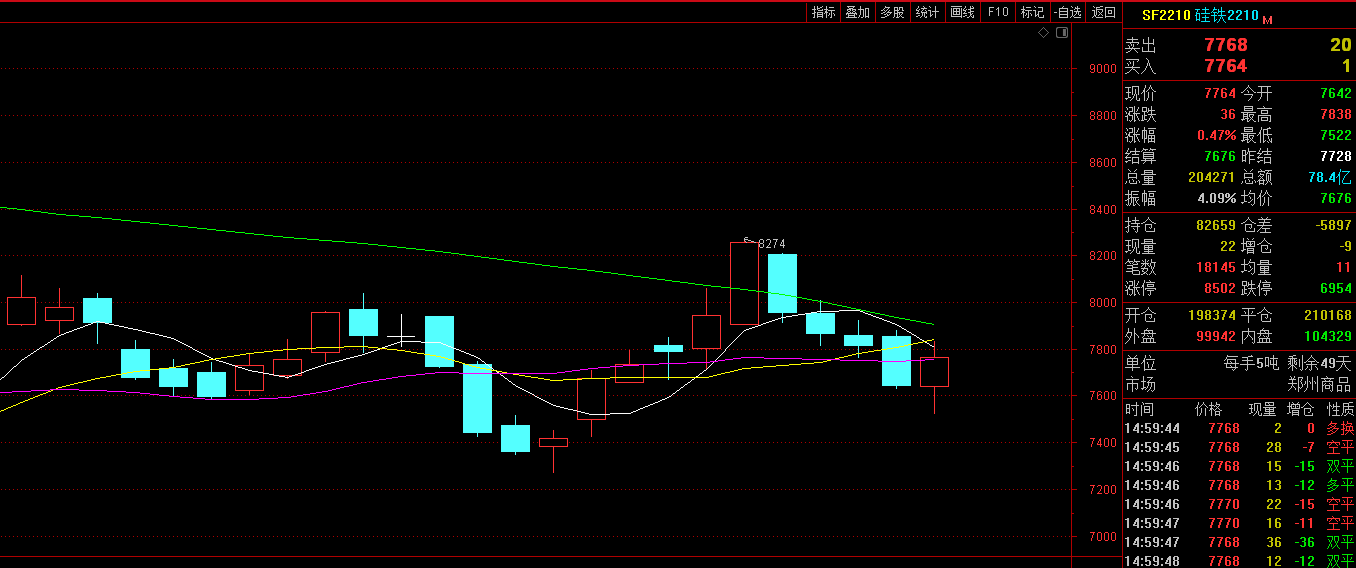Click the diamond icon above the chart
1356x568 pixels.
(x=1043, y=33)
